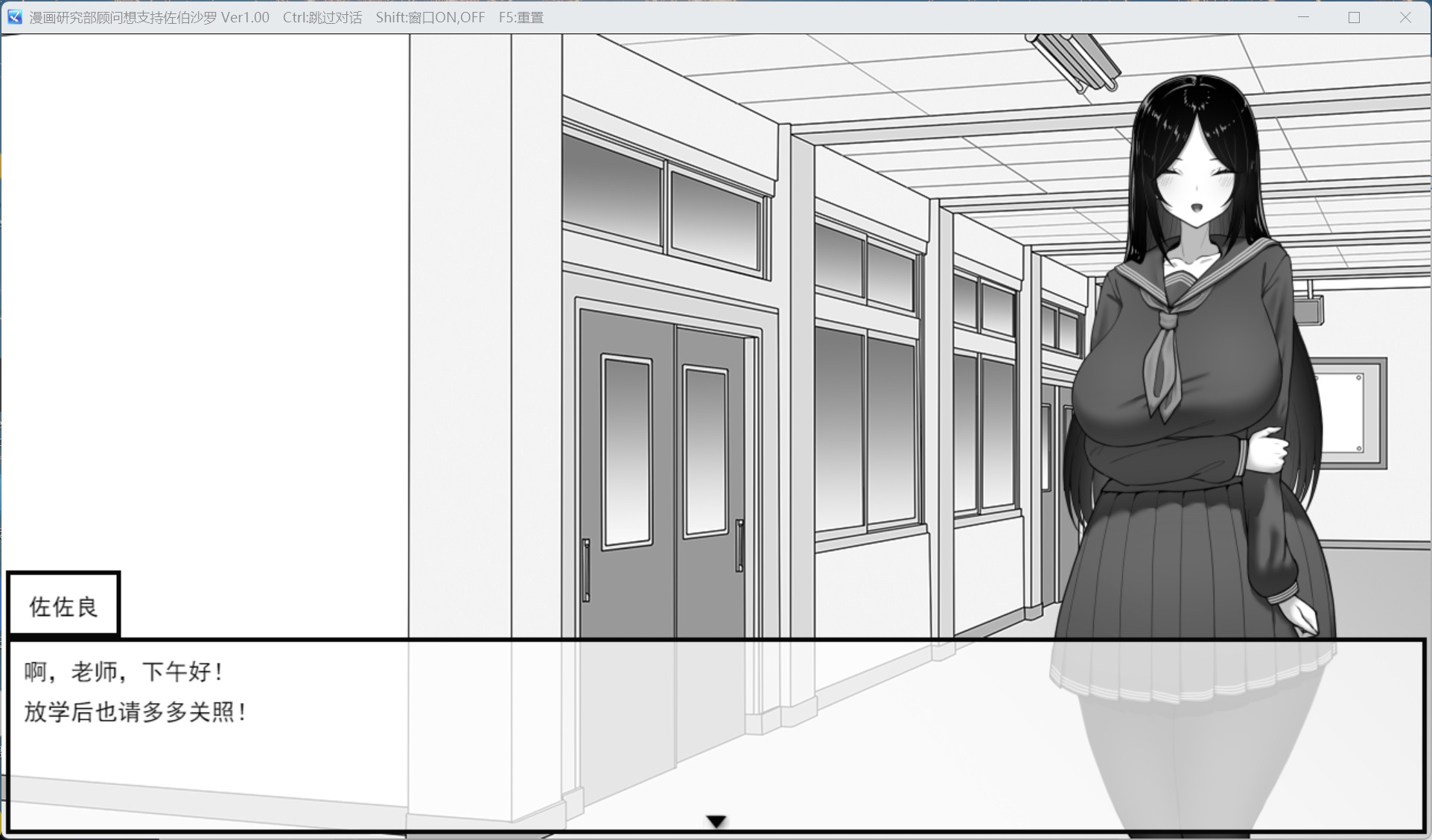Close the game window

1405,17
